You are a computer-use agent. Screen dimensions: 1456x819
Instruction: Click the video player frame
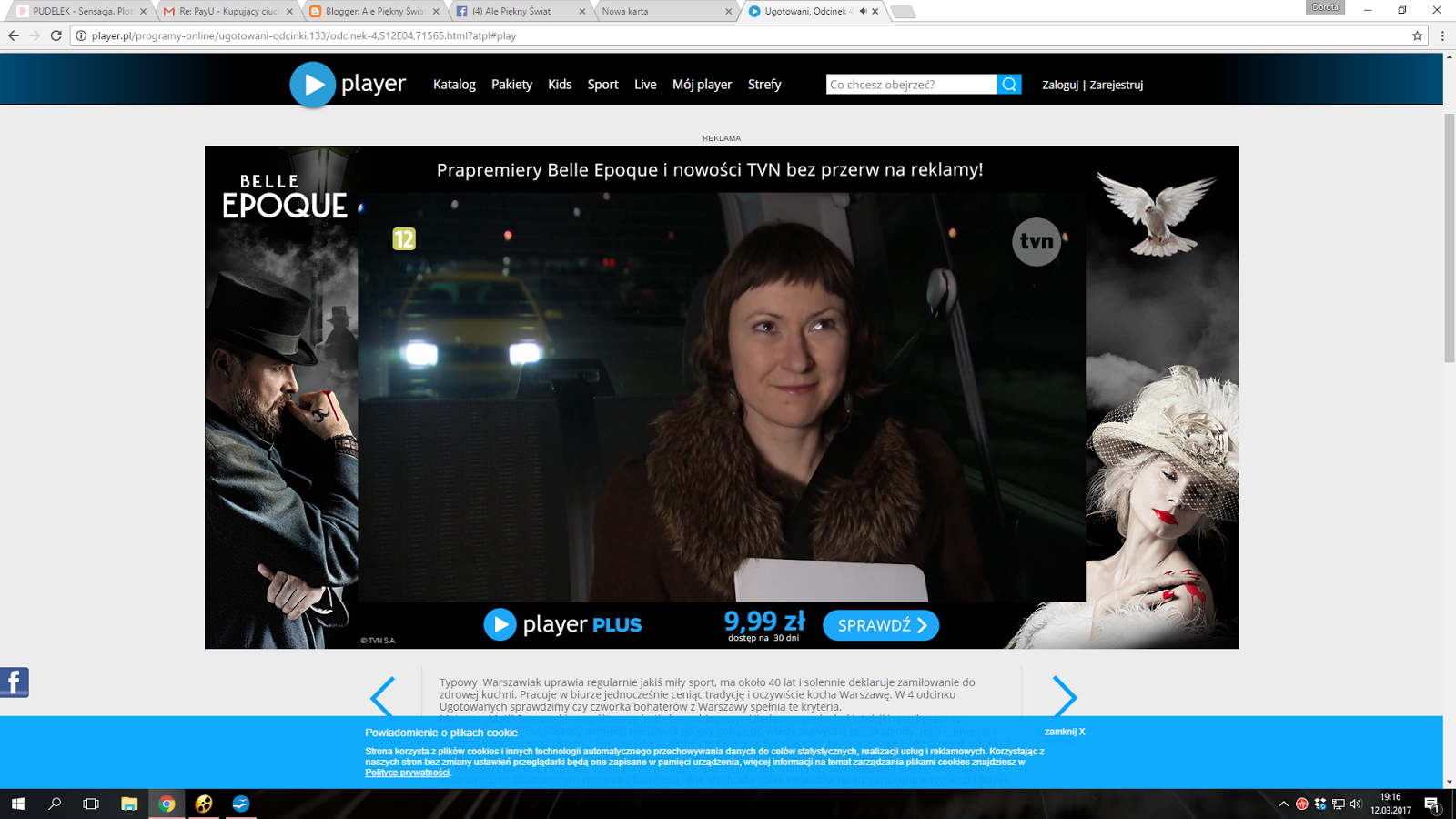point(722,397)
